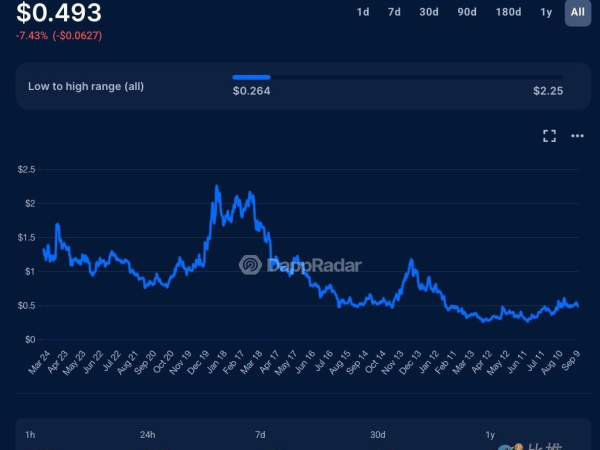
Task: Switch to the 30d time range
Action: 429,12
